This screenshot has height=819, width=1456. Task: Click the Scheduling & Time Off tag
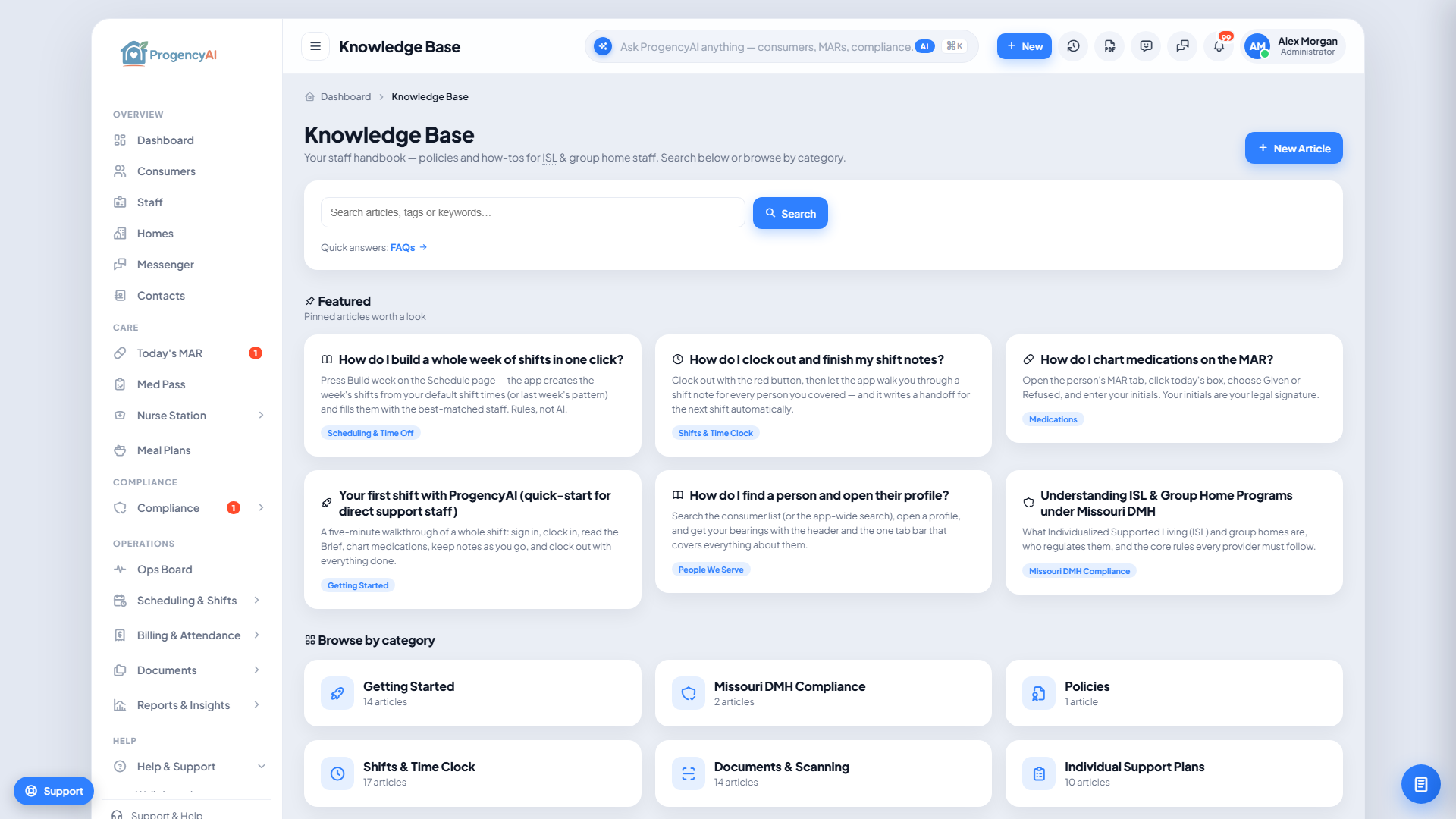[370, 433]
